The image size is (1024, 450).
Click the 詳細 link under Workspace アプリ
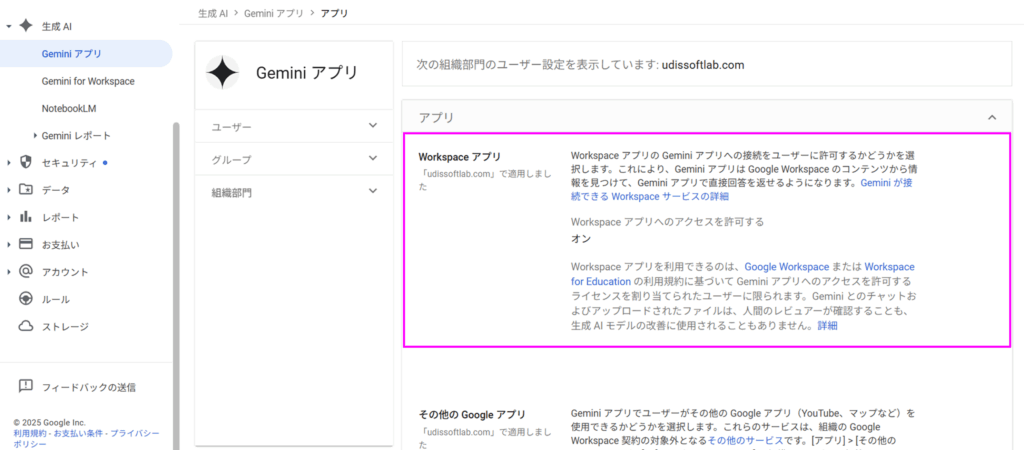[x=827, y=325]
